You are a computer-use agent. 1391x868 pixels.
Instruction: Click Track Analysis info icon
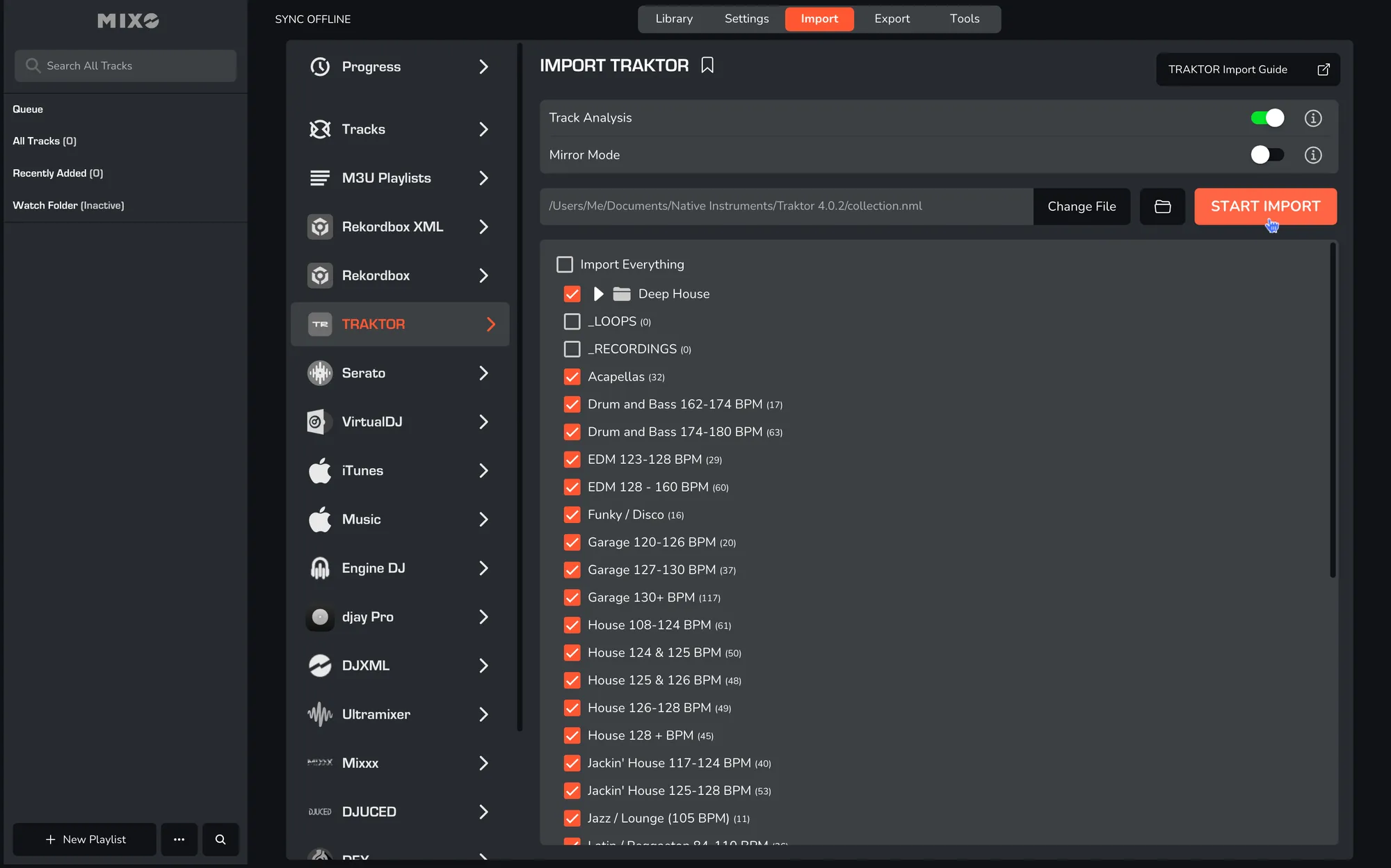1312,118
